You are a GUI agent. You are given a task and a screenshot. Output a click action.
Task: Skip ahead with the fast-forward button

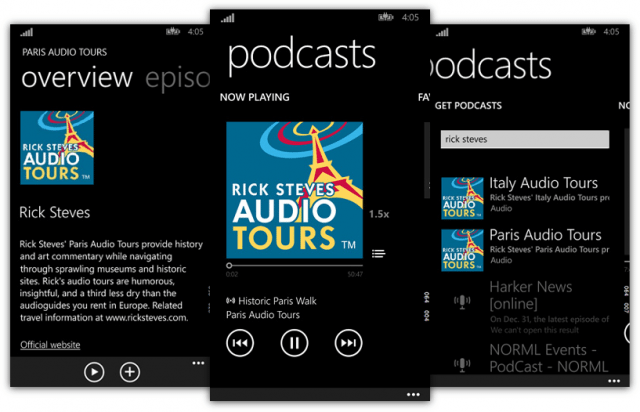click(347, 344)
